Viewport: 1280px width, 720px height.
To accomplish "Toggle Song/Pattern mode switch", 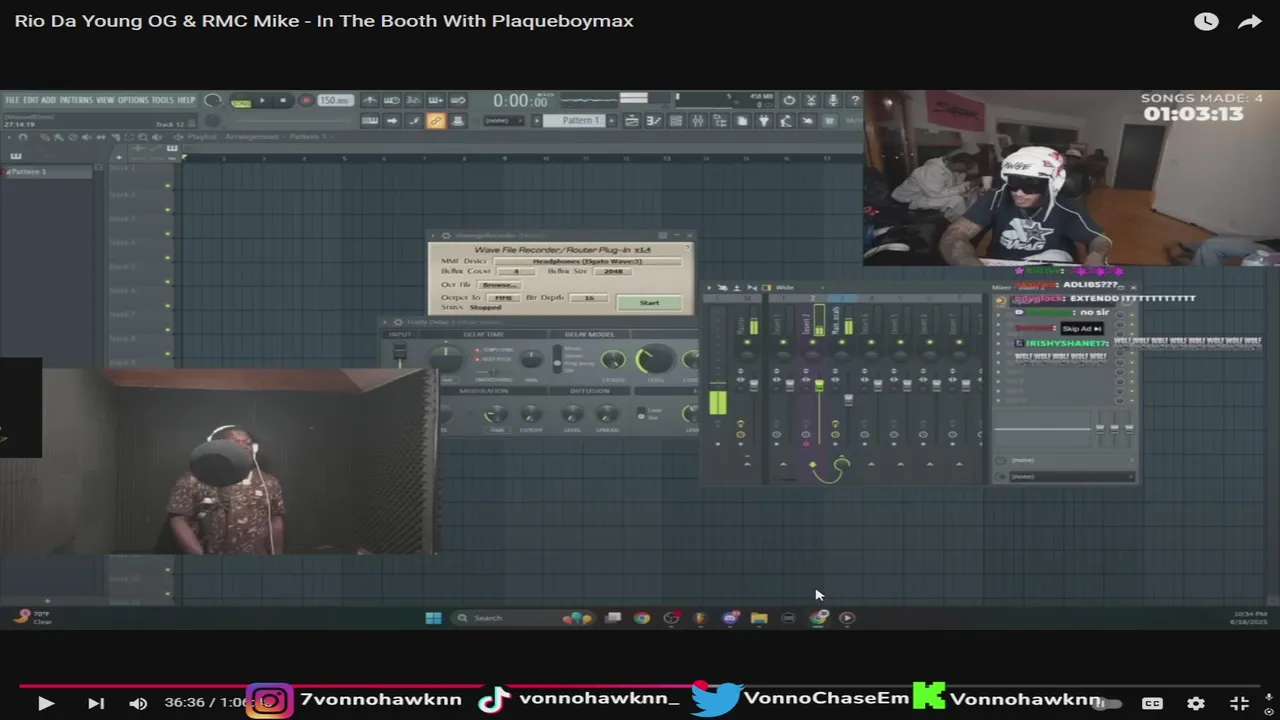I will 241,103.
